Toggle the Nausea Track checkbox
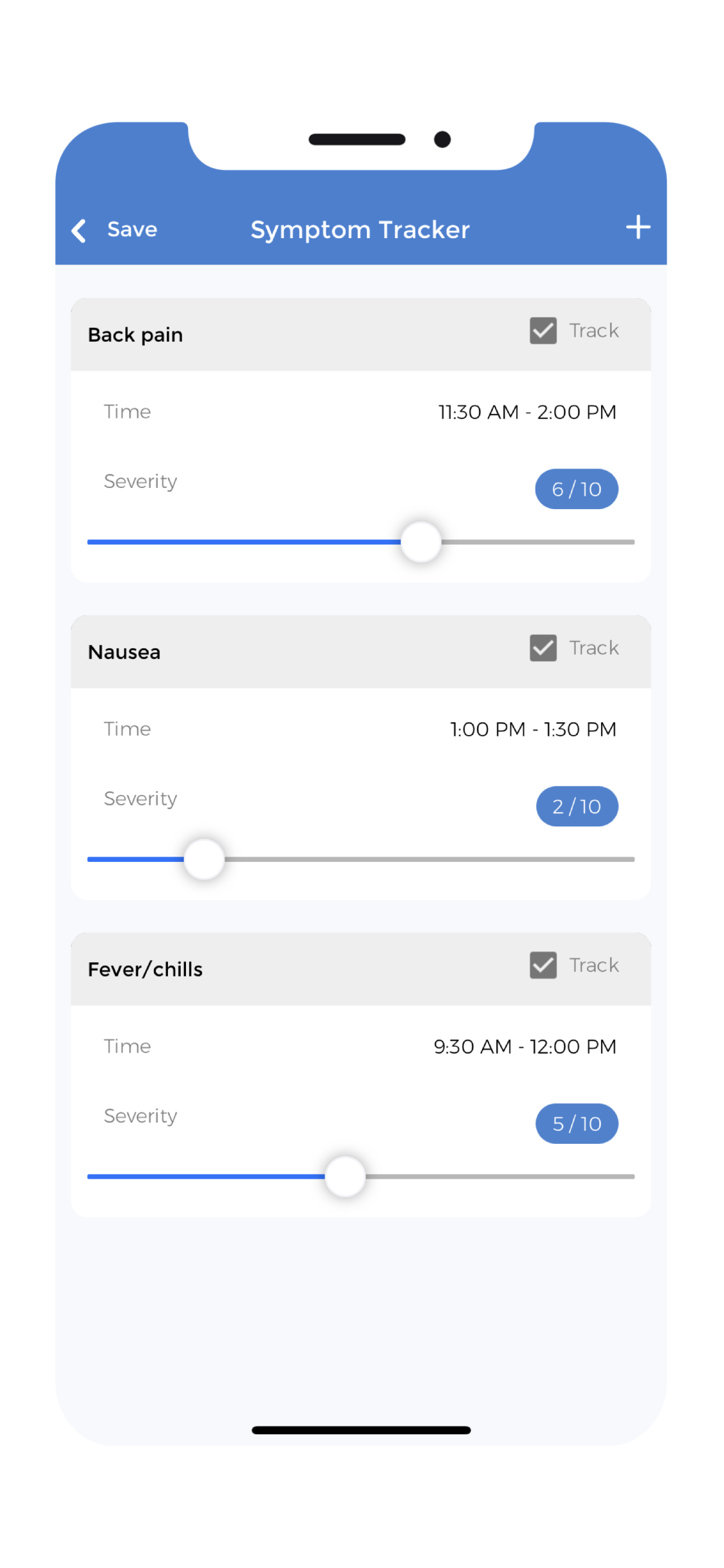 (543, 648)
